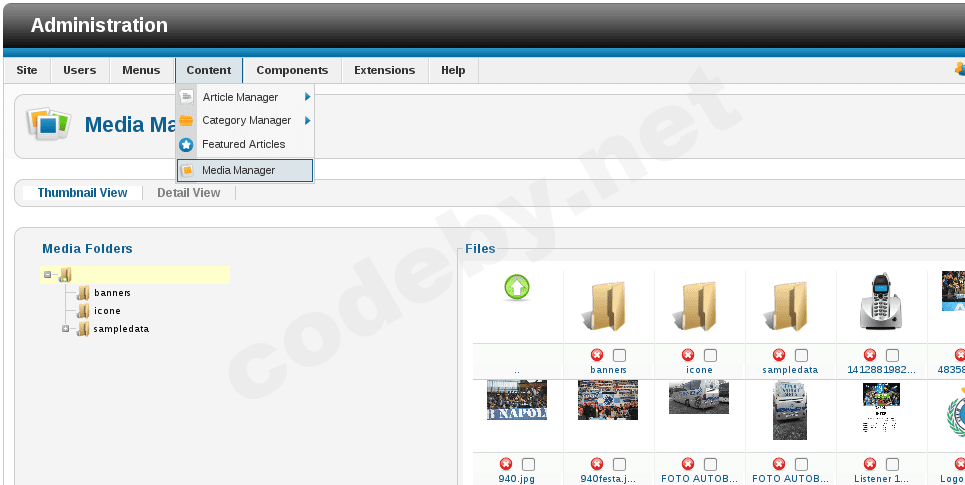Select banners in Media Folders tree

tap(112, 293)
